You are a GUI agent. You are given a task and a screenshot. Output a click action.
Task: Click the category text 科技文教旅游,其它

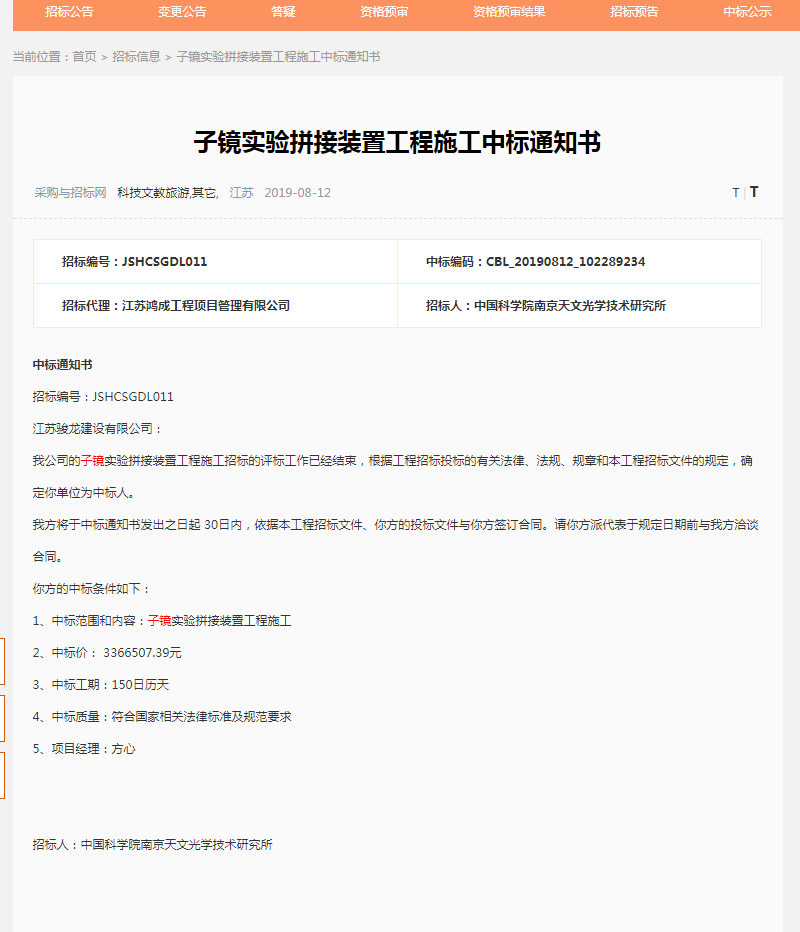click(x=168, y=193)
